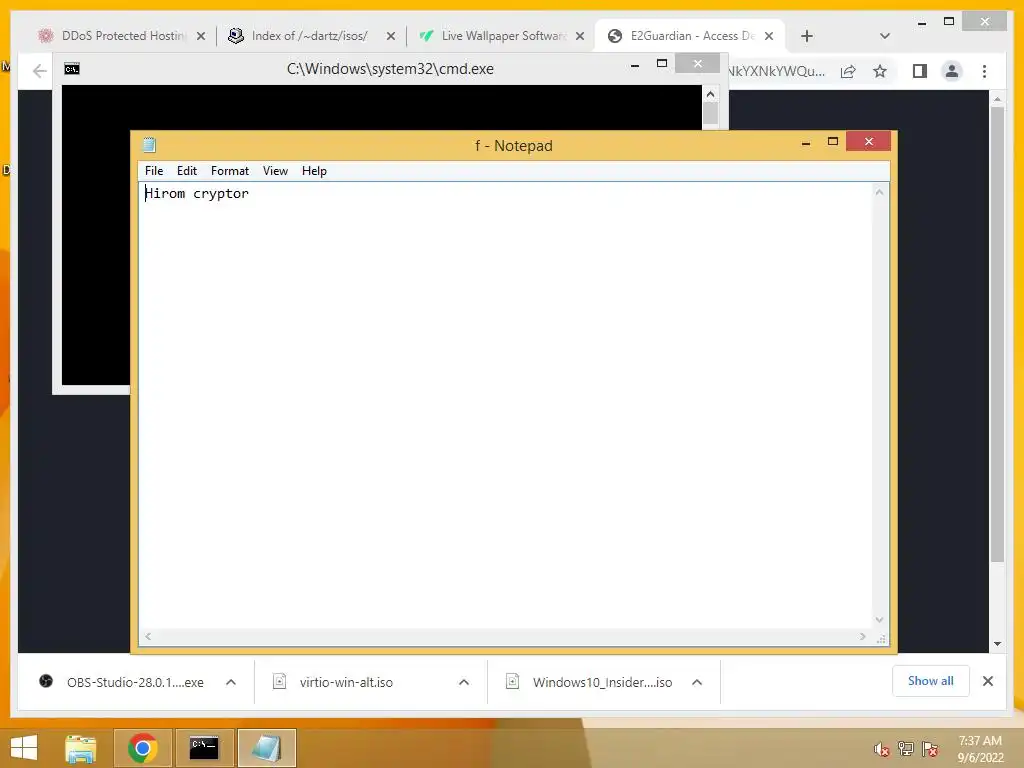Minimize the Chrome window
This screenshot has width=1024, height=768.
coord(921,23)
